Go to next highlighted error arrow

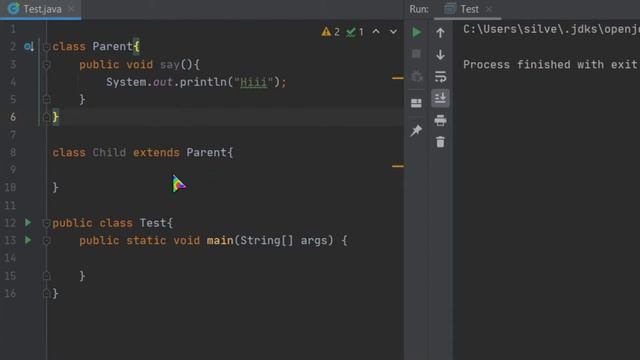[x=393, y=31]
